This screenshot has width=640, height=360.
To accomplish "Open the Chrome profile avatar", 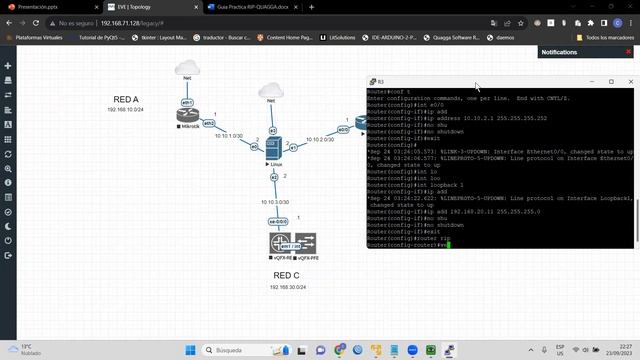I will click(618, 23).
